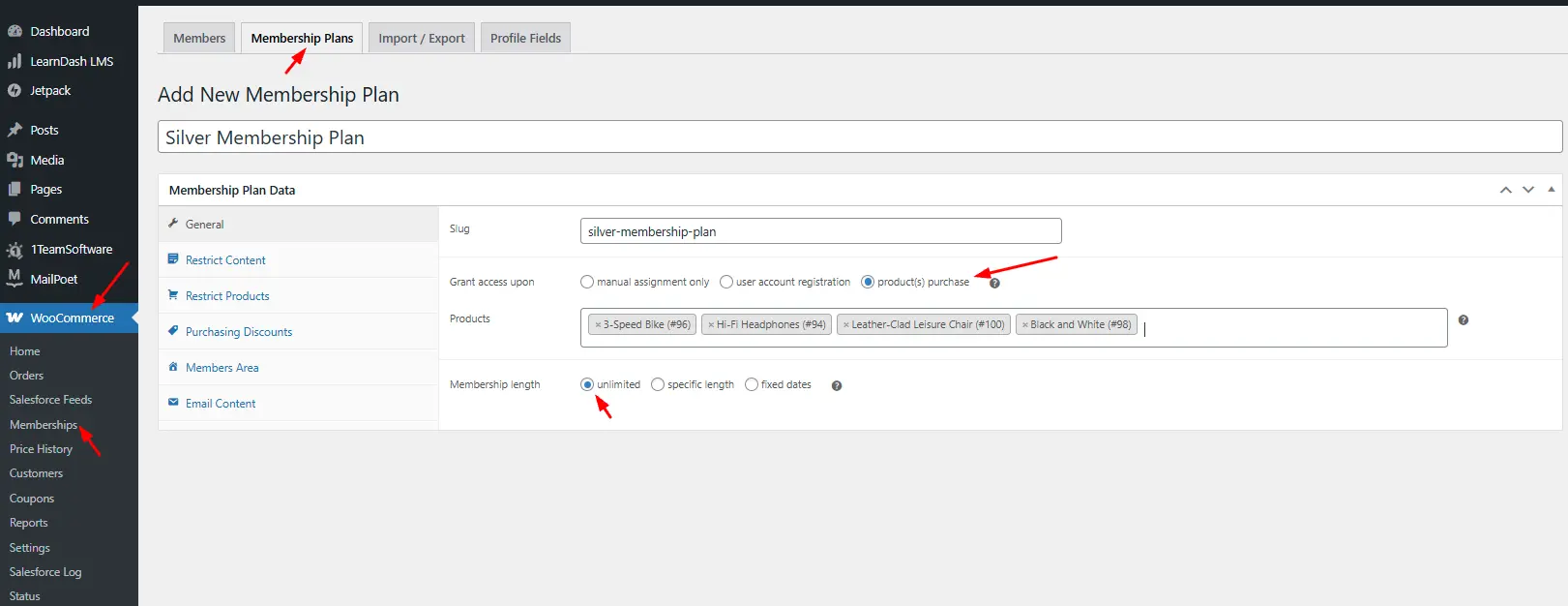Open the Purchasing Discounts section

(x=299, y=331)
